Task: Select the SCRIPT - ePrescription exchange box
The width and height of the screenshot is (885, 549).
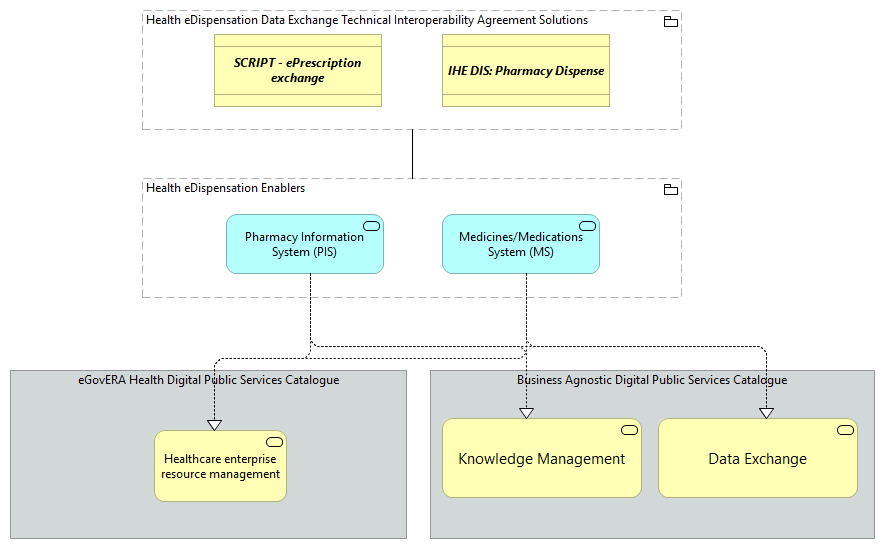Action: (298, 71)
